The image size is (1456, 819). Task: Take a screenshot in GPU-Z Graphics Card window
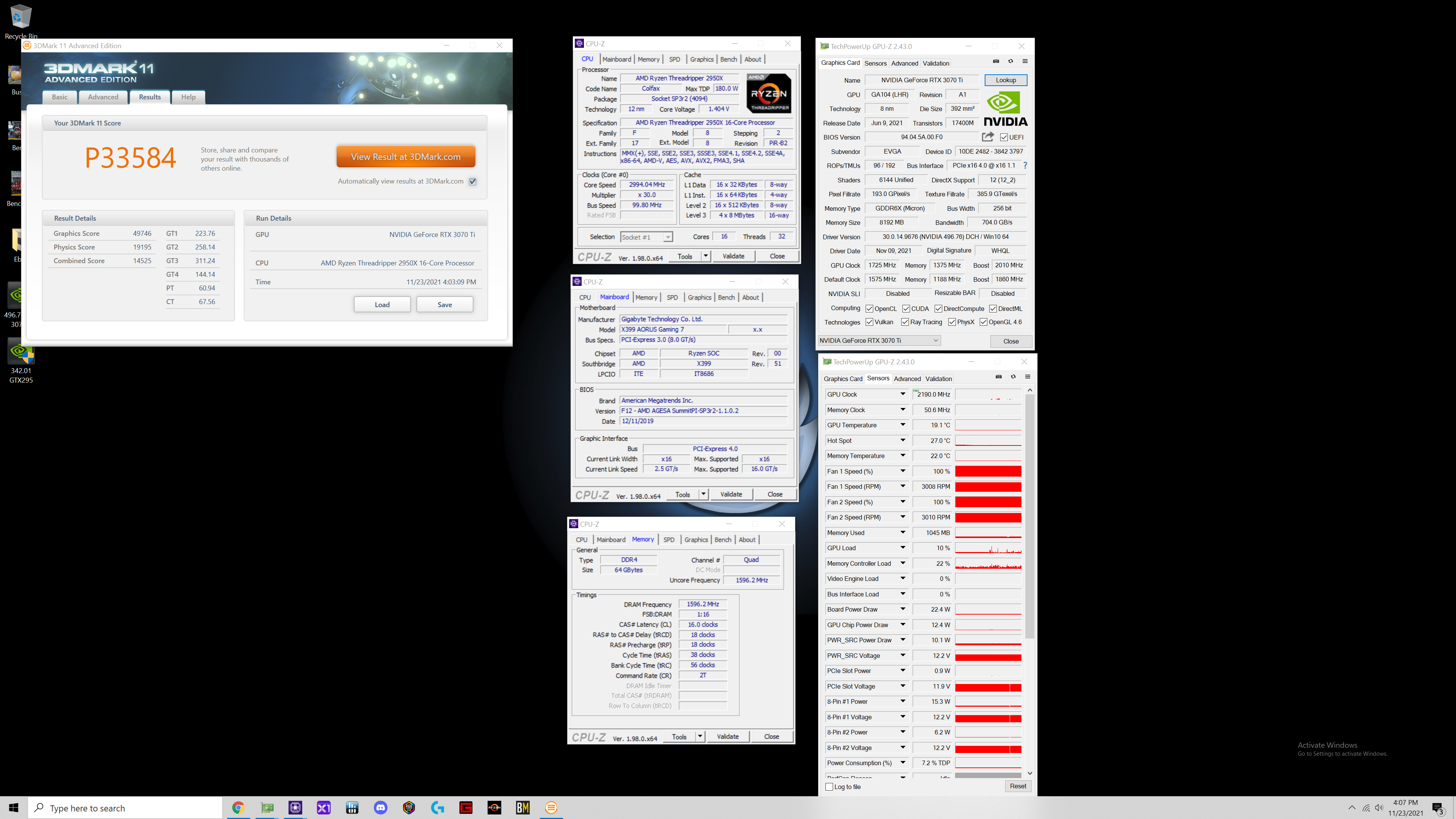996,61
